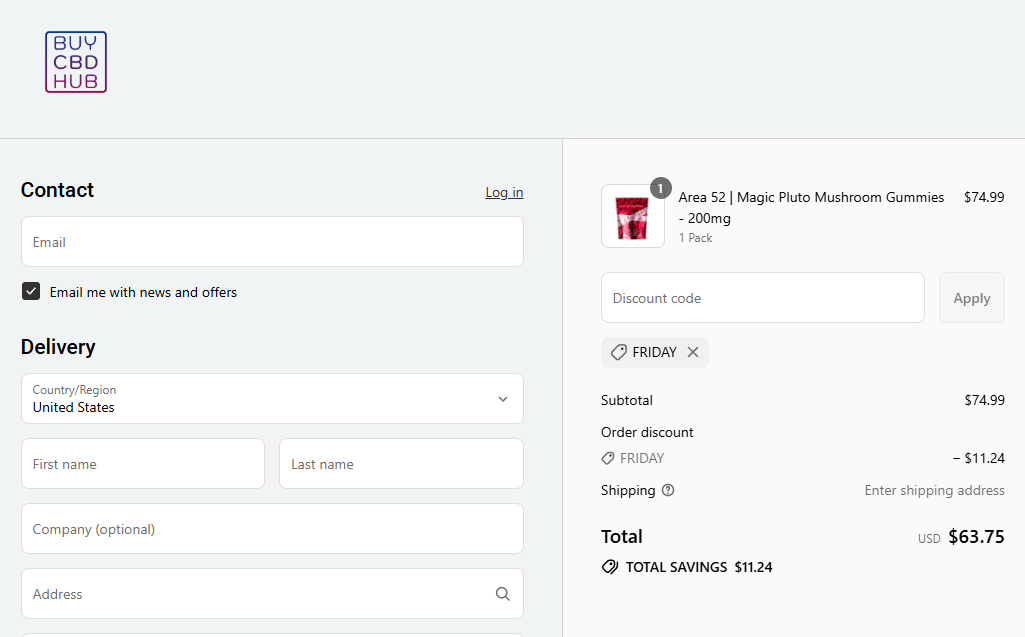
Task: Click the Apply discount button
Action: [x=971, y=298]
